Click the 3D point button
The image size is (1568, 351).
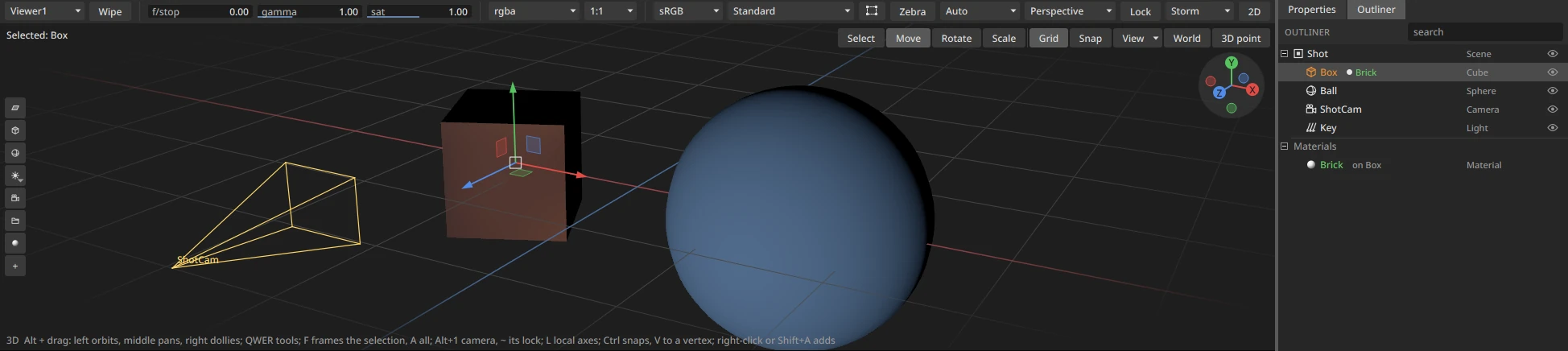click(x=1240, y=38)
